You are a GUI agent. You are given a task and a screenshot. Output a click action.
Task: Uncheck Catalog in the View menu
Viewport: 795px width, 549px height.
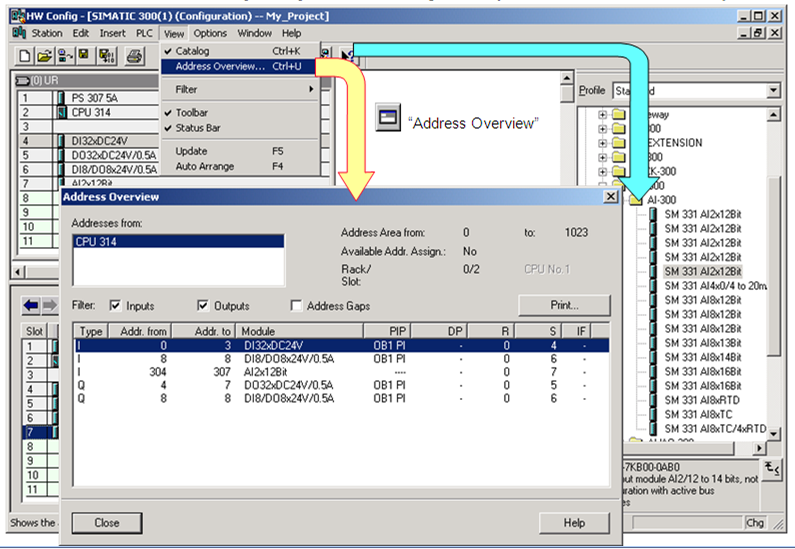tap(239, 51)
